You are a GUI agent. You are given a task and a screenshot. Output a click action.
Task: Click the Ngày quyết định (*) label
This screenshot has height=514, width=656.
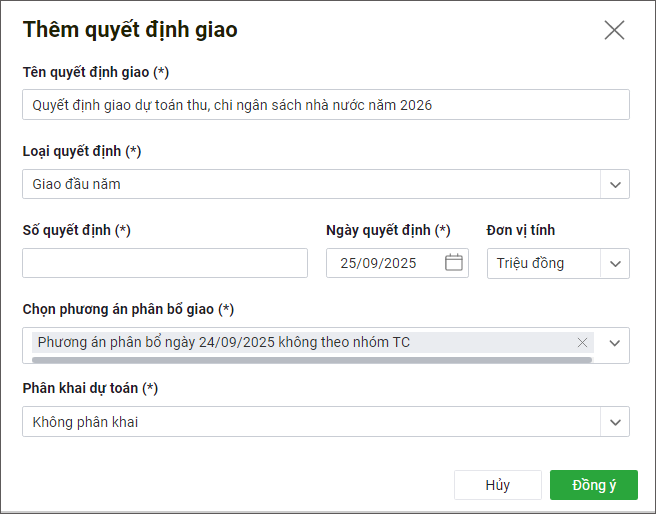pos(388,230)
